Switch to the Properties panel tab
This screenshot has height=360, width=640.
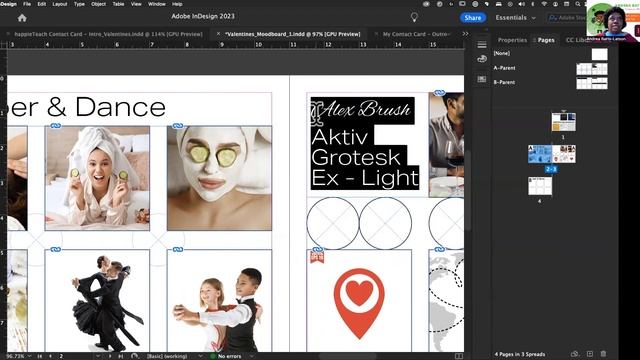pyautogui.click(x=512, y=40)
